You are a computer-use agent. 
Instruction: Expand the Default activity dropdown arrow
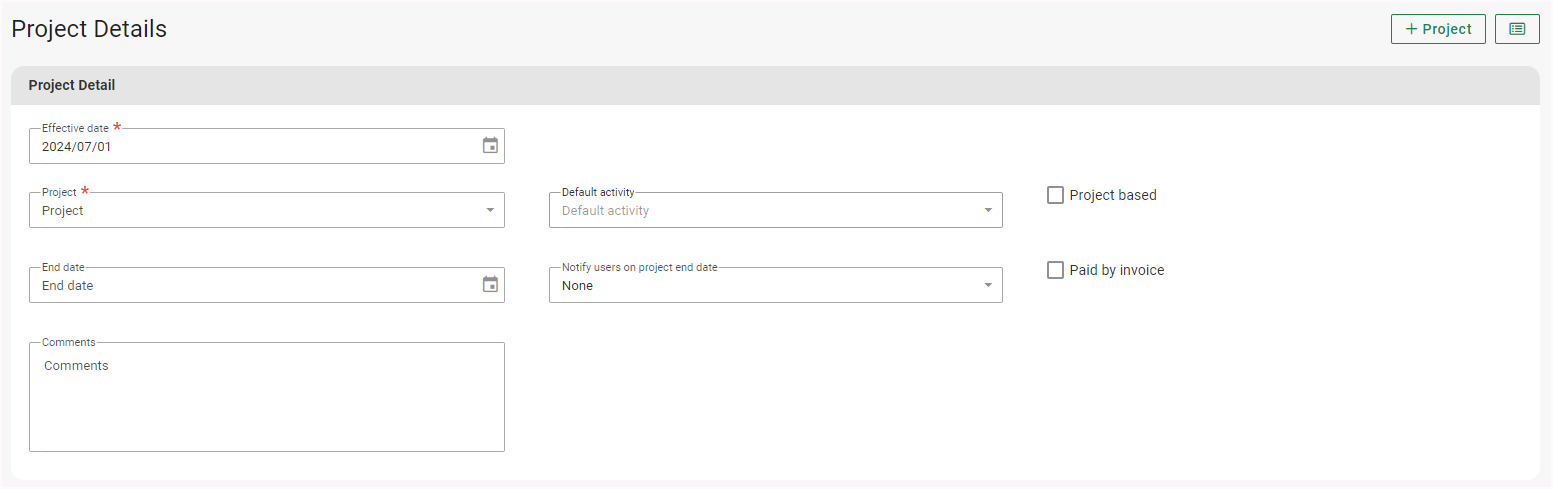pyautogui.click(x=988, y=210)
